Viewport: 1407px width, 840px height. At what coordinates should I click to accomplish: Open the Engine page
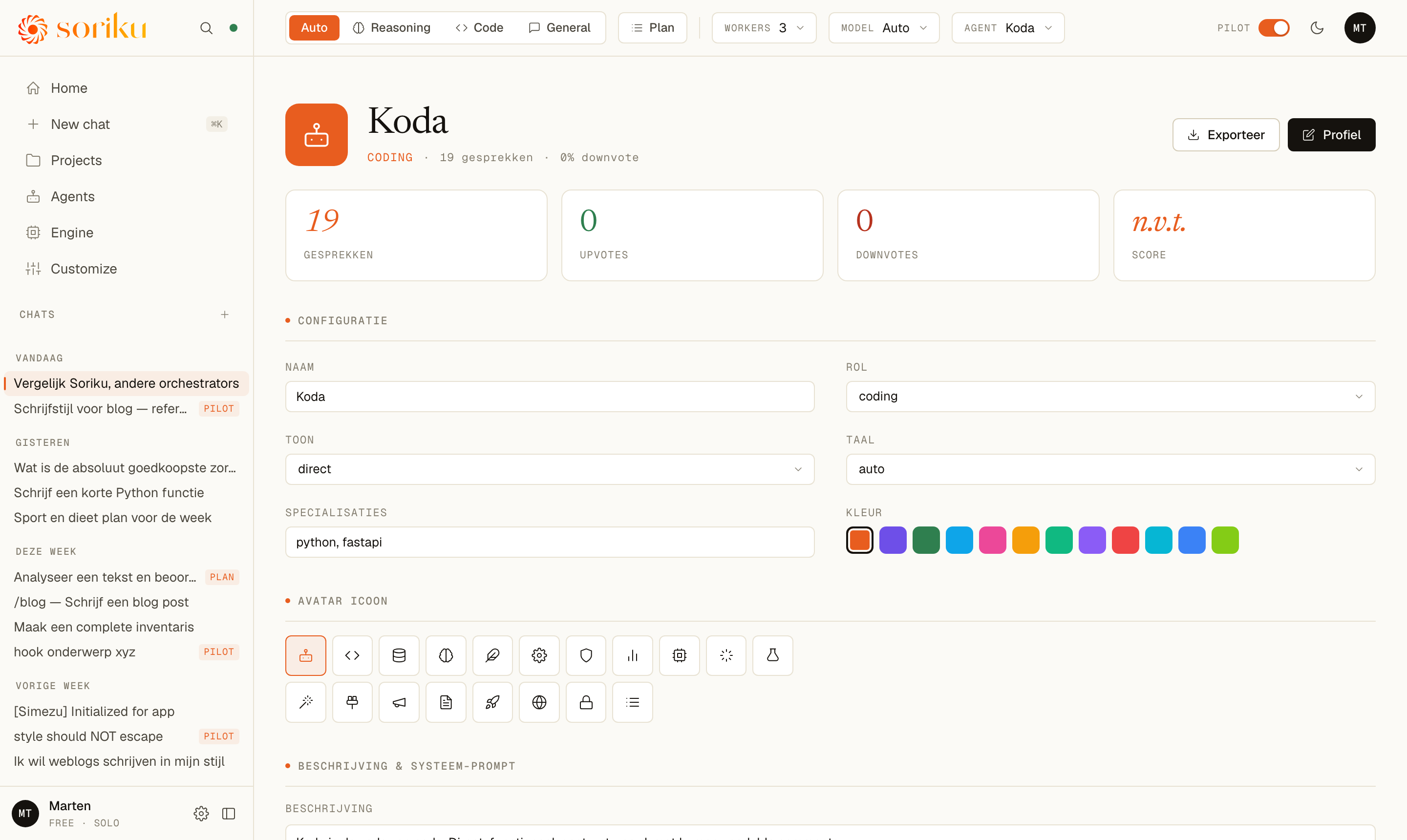point(127,232)
